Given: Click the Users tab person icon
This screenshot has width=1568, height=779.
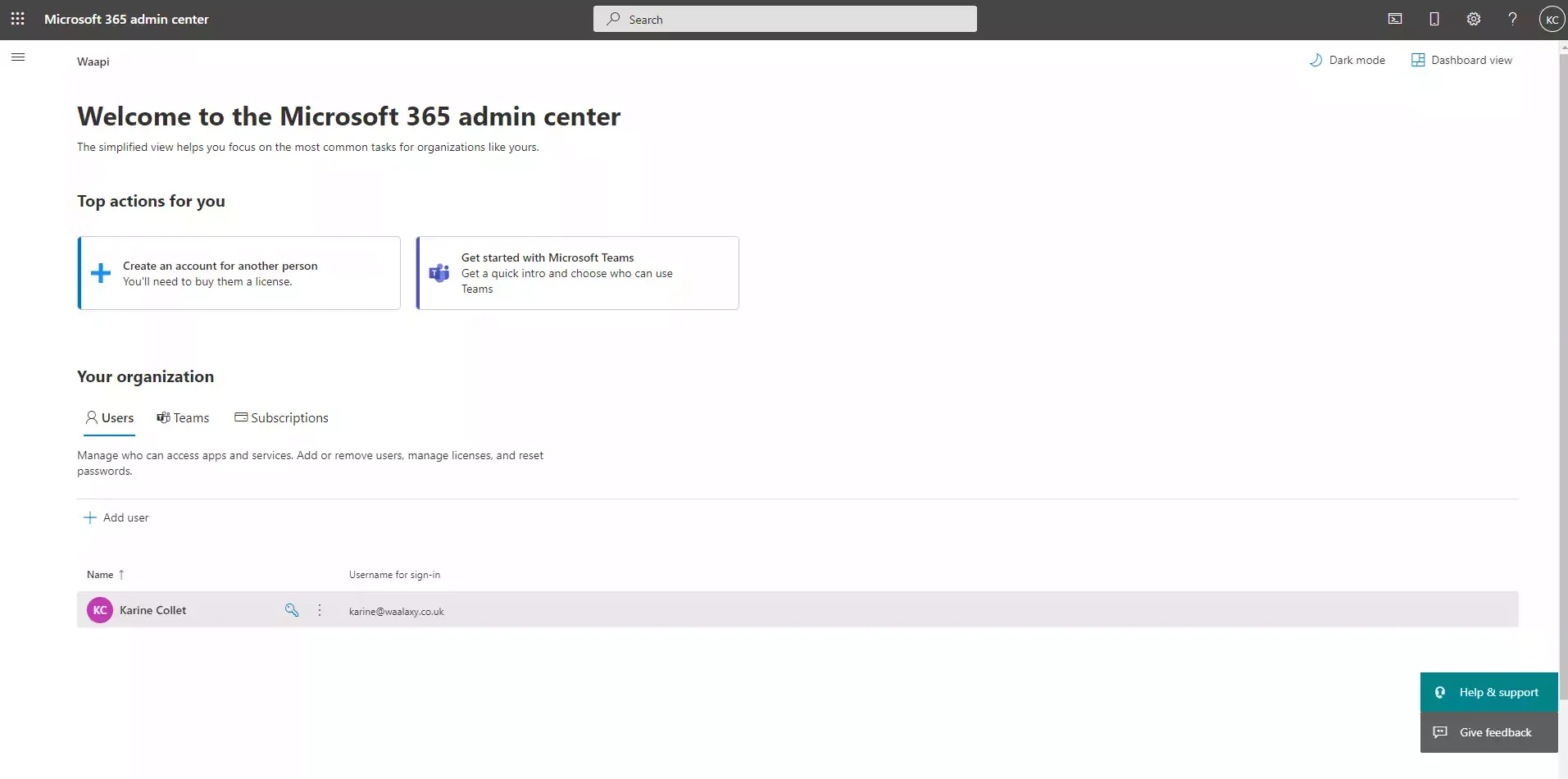Looking at the screenshot, I should tap(92, 417).
